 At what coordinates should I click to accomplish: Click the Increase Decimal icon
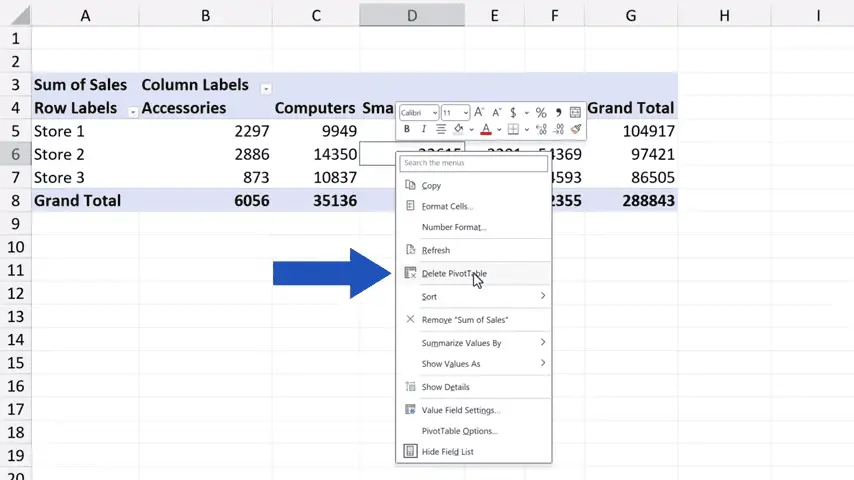pyautogui.click(x=541, y=129)
